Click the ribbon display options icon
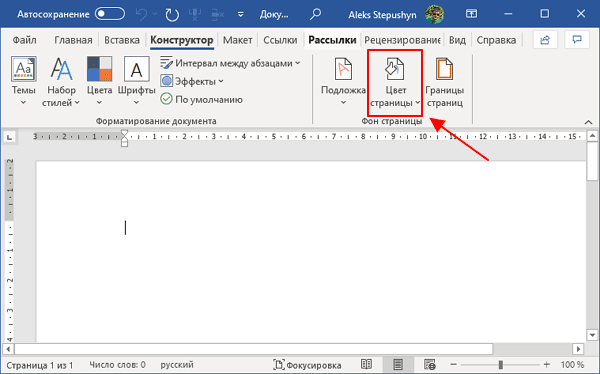Screen dimensions: 600x374 [471, 14]
